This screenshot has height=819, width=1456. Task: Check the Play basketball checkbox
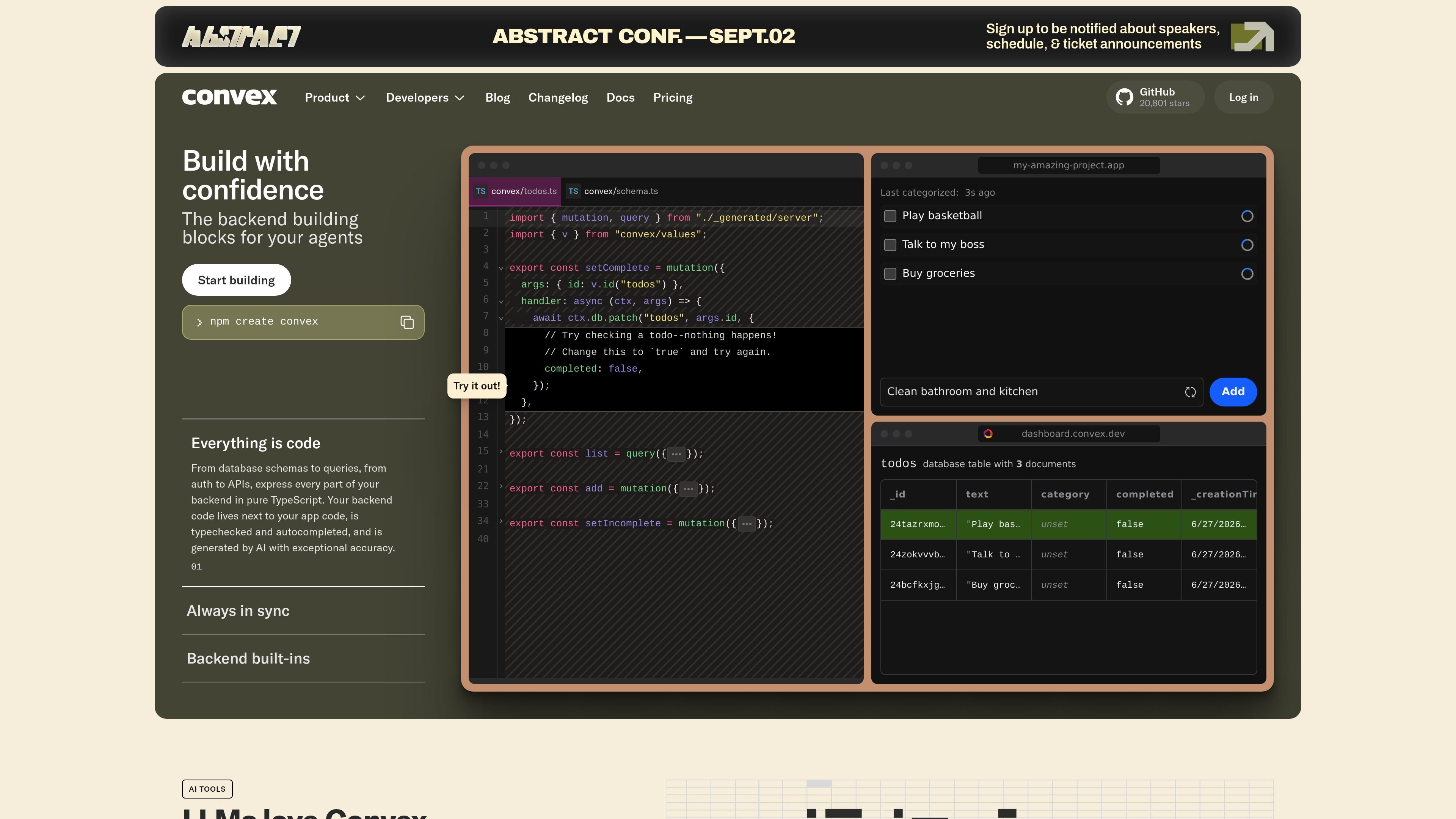[x=890, y=216]
